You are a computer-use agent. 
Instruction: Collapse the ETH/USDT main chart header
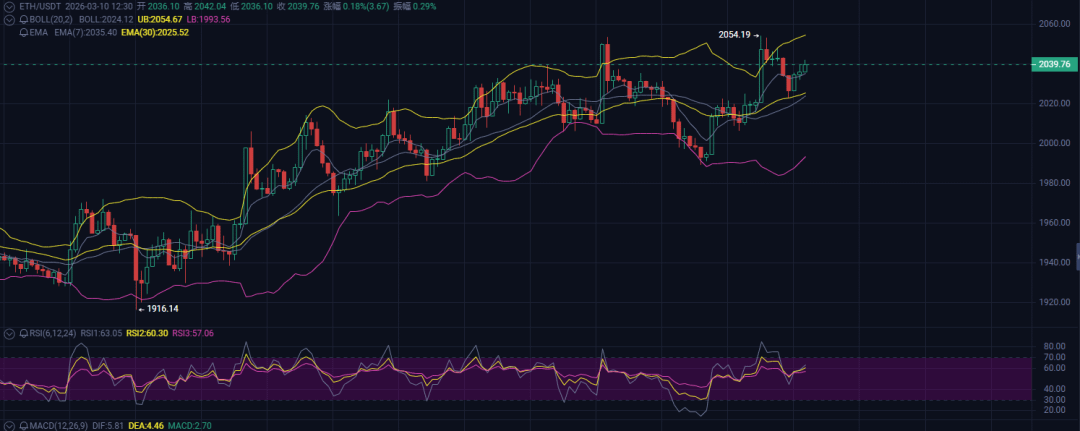[10, 6]
